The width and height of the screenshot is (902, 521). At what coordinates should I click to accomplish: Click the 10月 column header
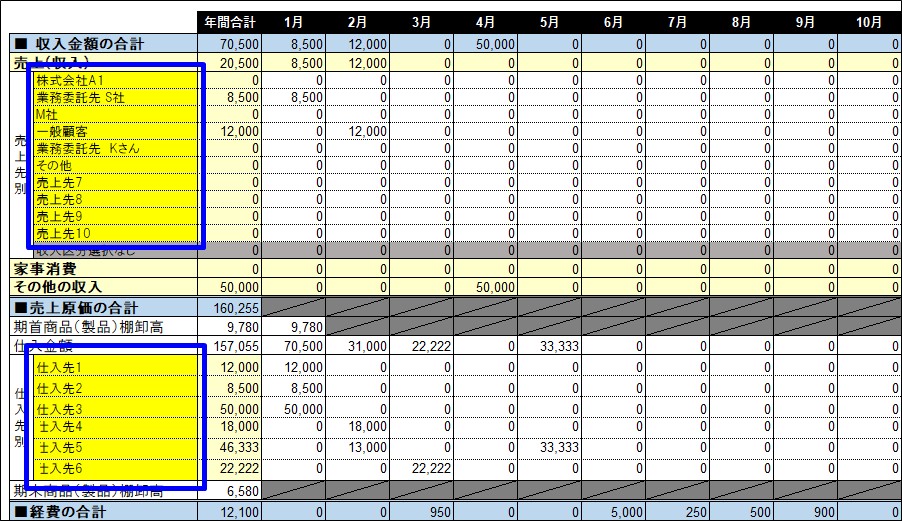pyautogui.click(x=870, y=21)
